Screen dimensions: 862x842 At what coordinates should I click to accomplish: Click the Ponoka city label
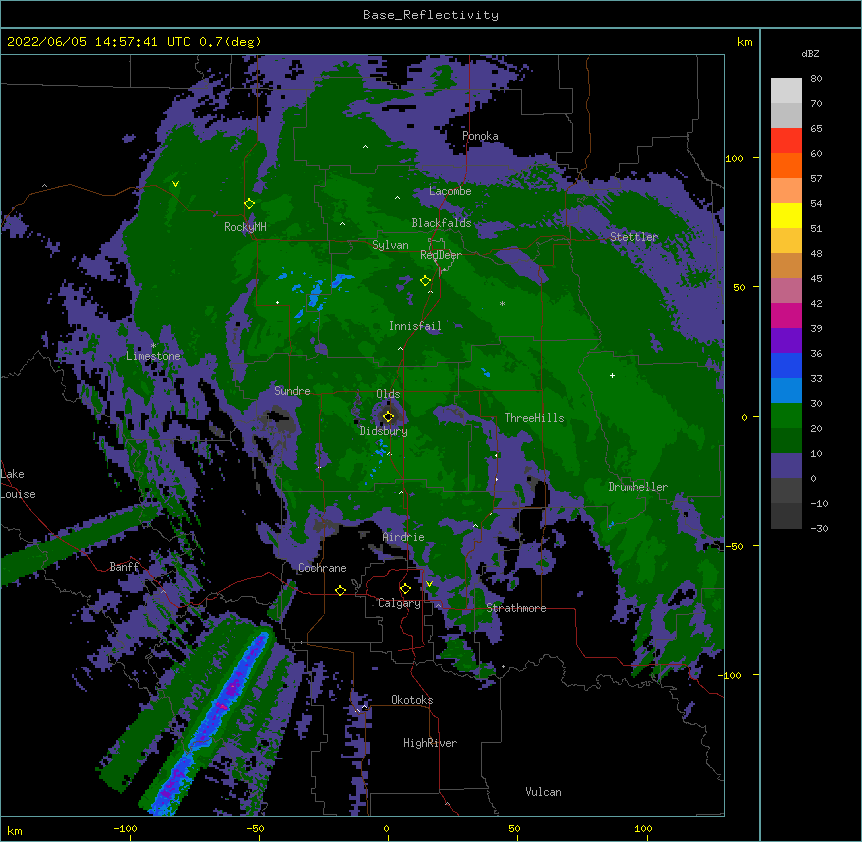click(480, 136)
